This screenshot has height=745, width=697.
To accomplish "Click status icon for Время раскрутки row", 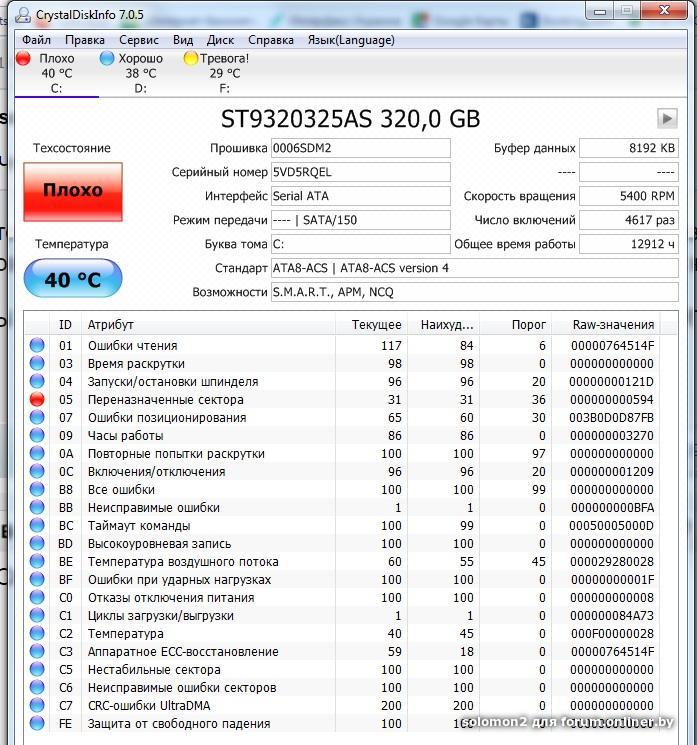I will pos(37,363).
